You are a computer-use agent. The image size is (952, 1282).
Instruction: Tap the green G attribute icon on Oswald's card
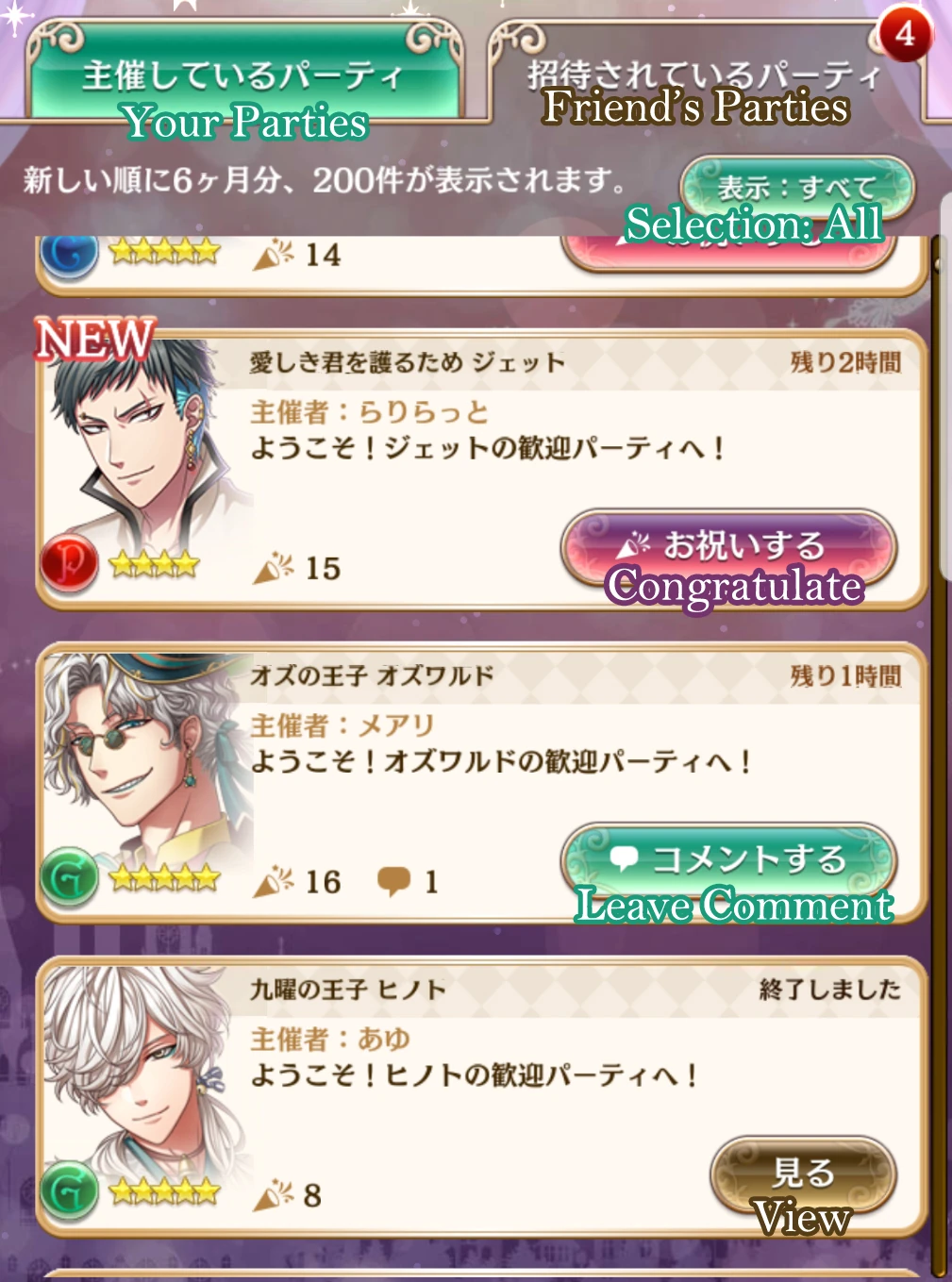[x=69, y=877]
